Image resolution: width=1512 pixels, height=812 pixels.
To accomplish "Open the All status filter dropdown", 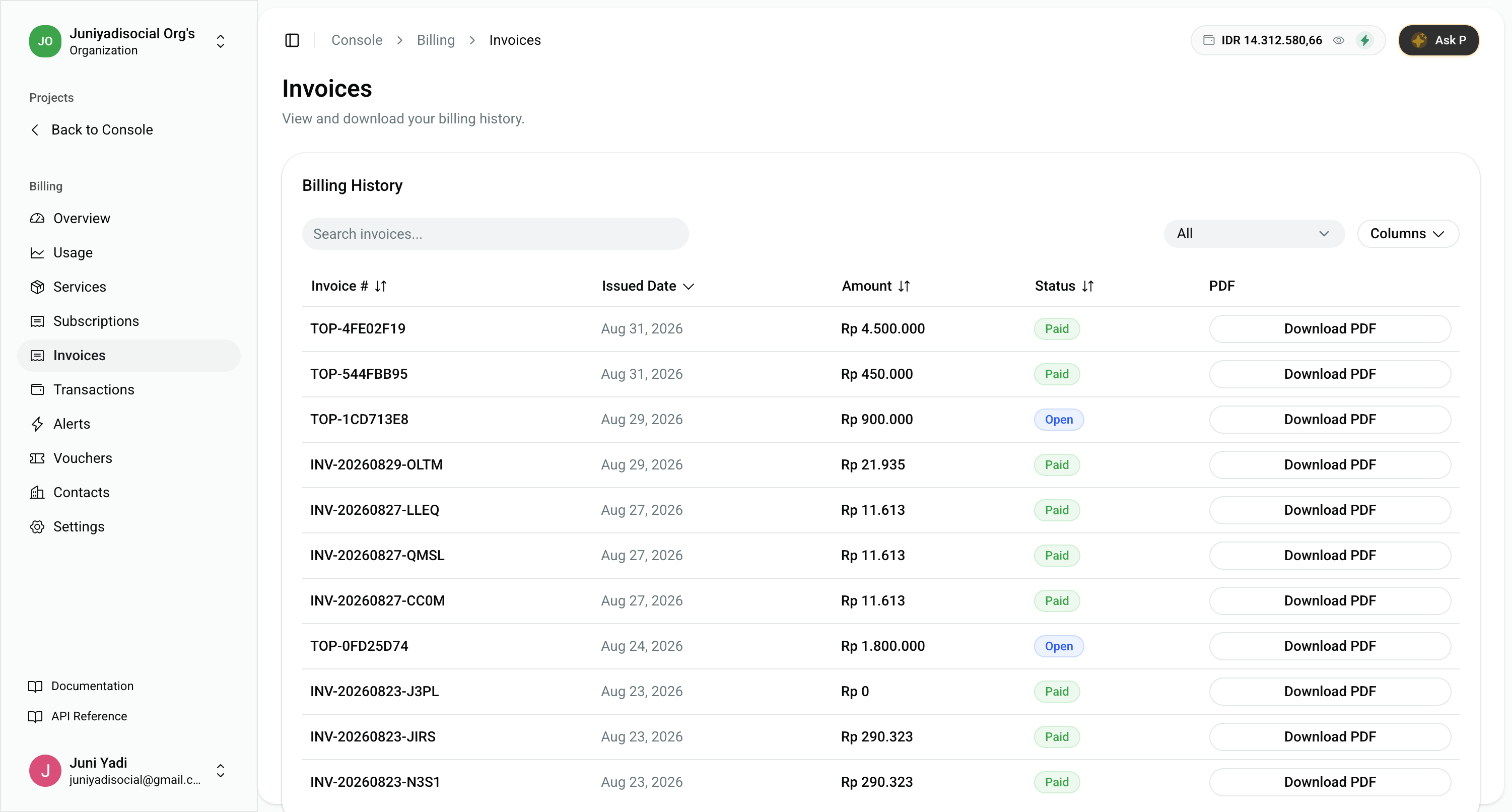I will (x=1254, y=234).
